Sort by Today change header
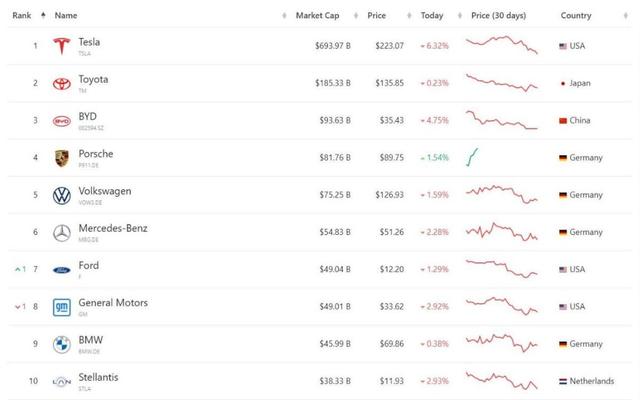The height and width of the screenshot is (400, 640). tap(432, 16)
